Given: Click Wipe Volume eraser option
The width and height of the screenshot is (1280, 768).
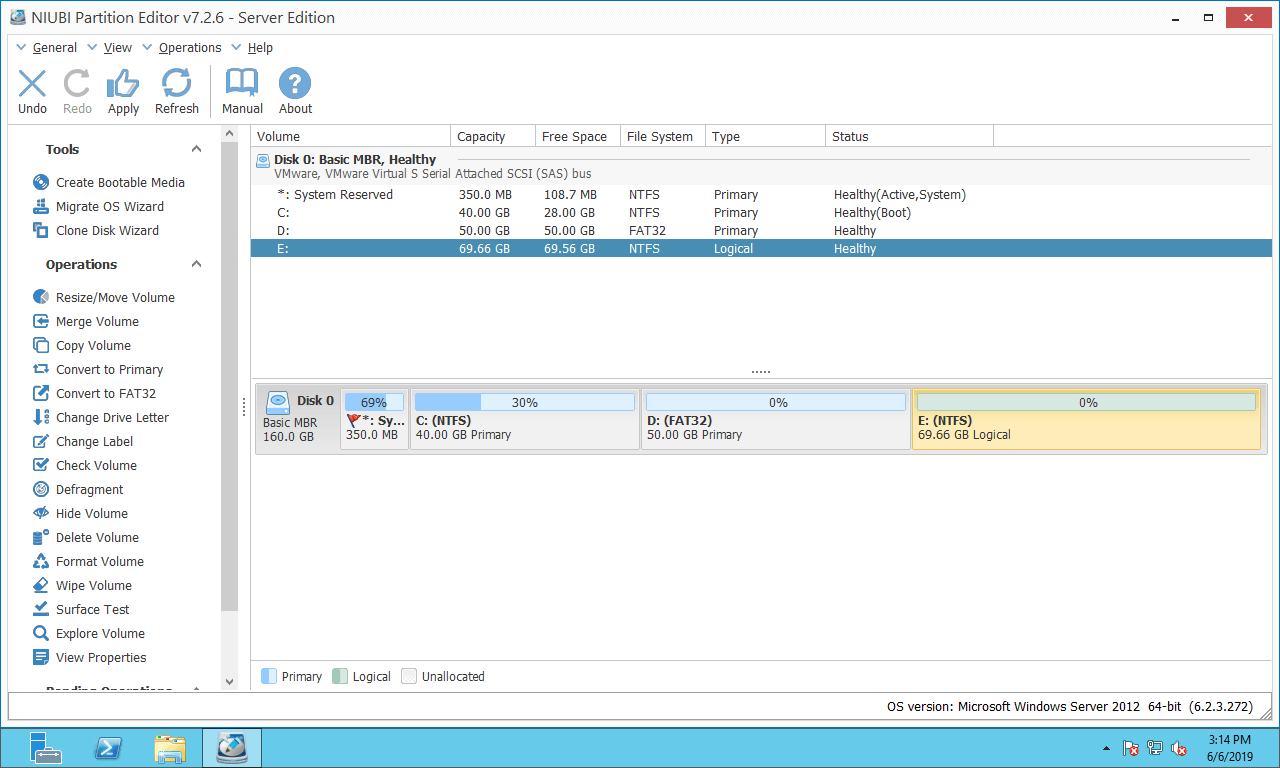Looking at the screenshot, I should [93, 586].
